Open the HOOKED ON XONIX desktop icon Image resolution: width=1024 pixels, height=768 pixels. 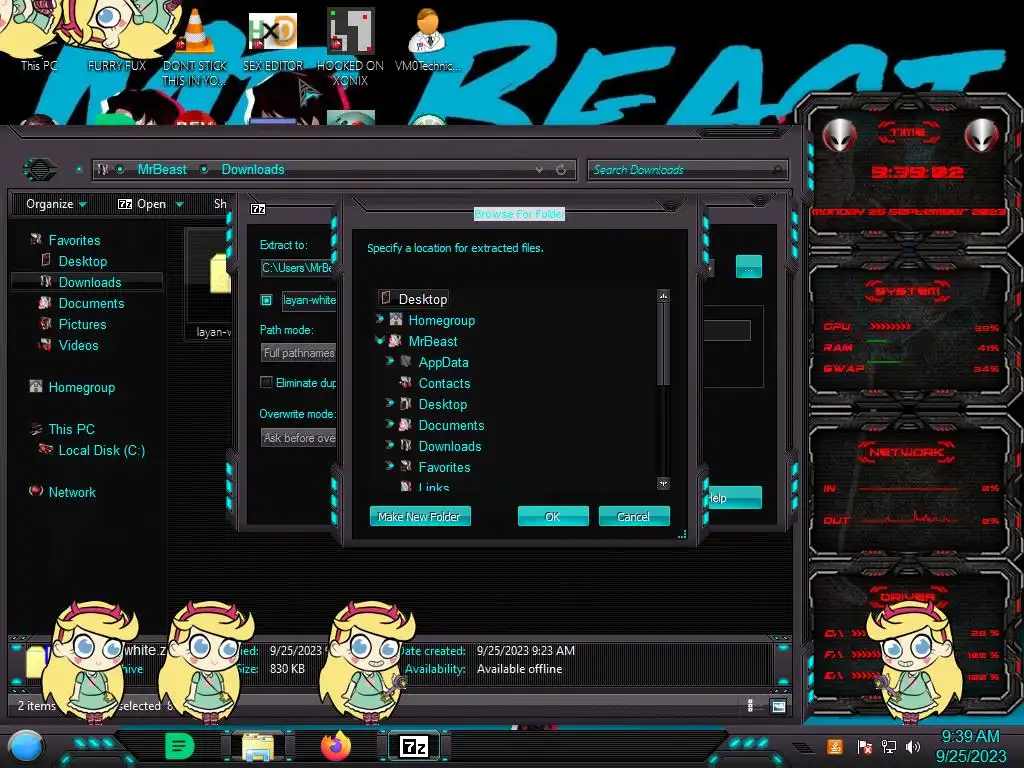[x=350, y=47]
